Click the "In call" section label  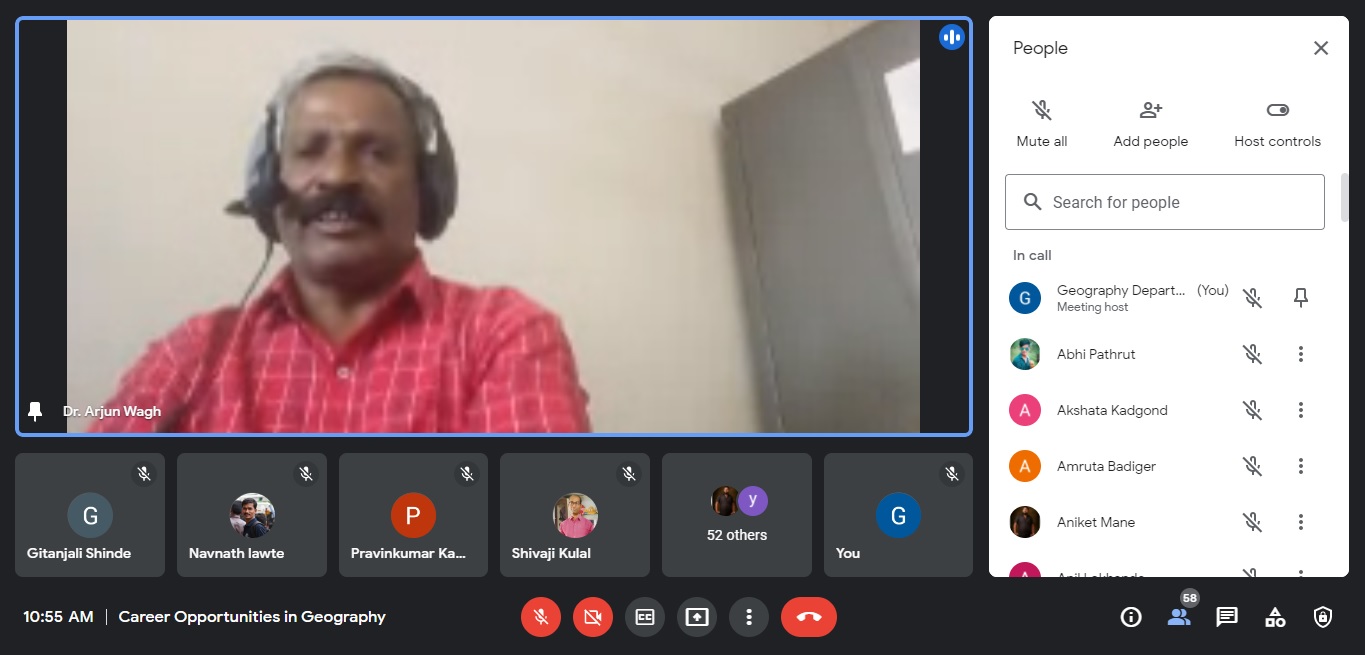tap(1032, 255)
